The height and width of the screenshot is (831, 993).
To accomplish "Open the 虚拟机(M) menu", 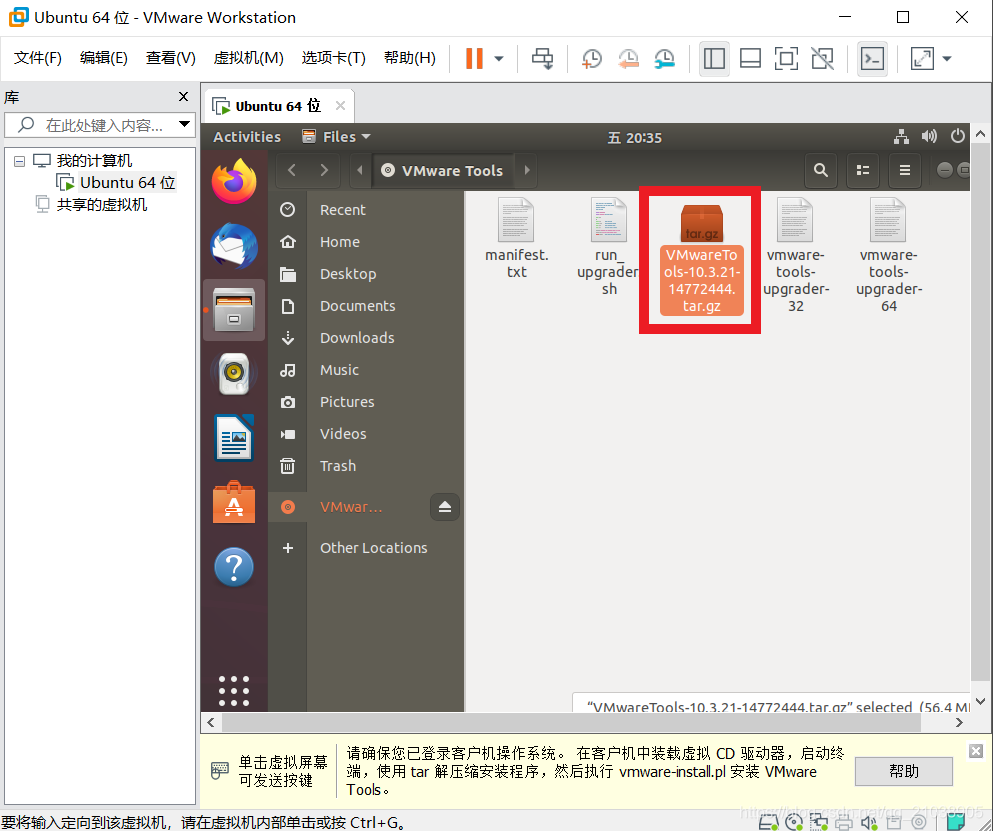I will tap(248, 58).
